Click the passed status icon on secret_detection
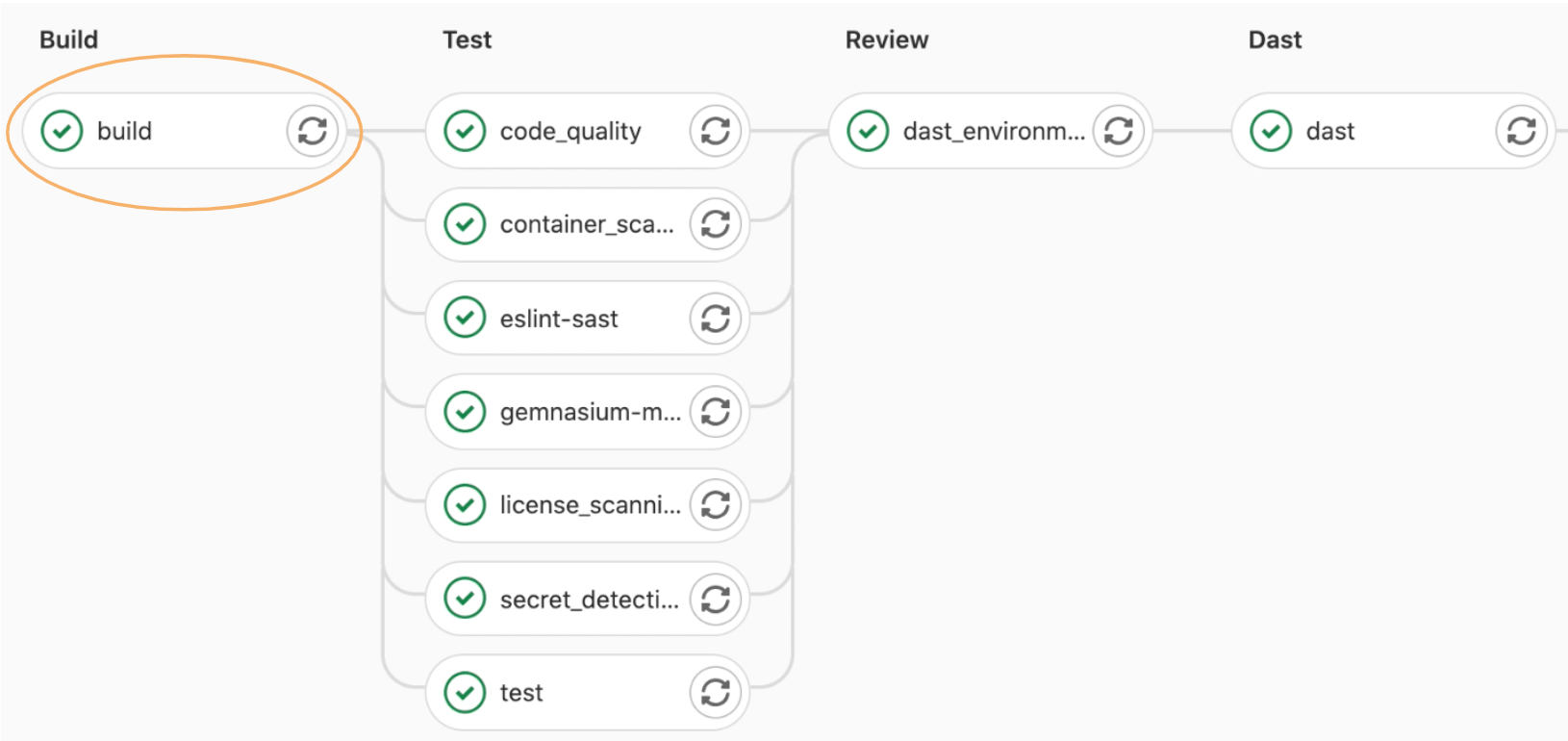1568x741 pixels. pyautogui.click(x=465, y=599)
